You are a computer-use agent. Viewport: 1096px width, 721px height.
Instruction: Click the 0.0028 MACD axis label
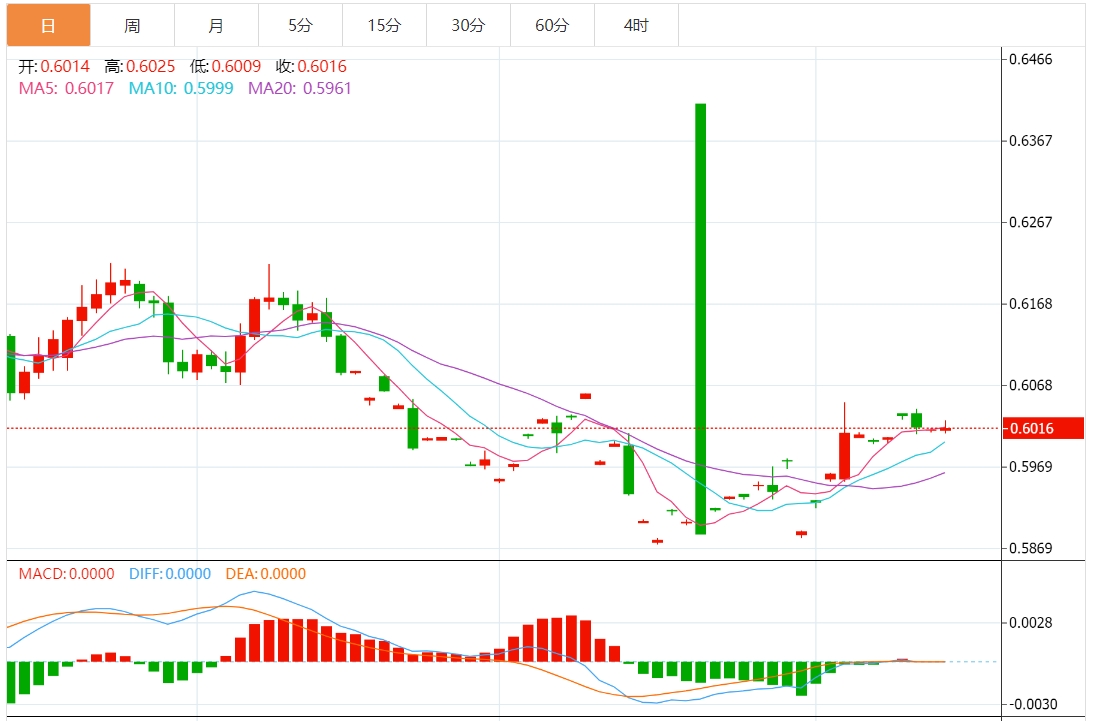coord(1030,623)
